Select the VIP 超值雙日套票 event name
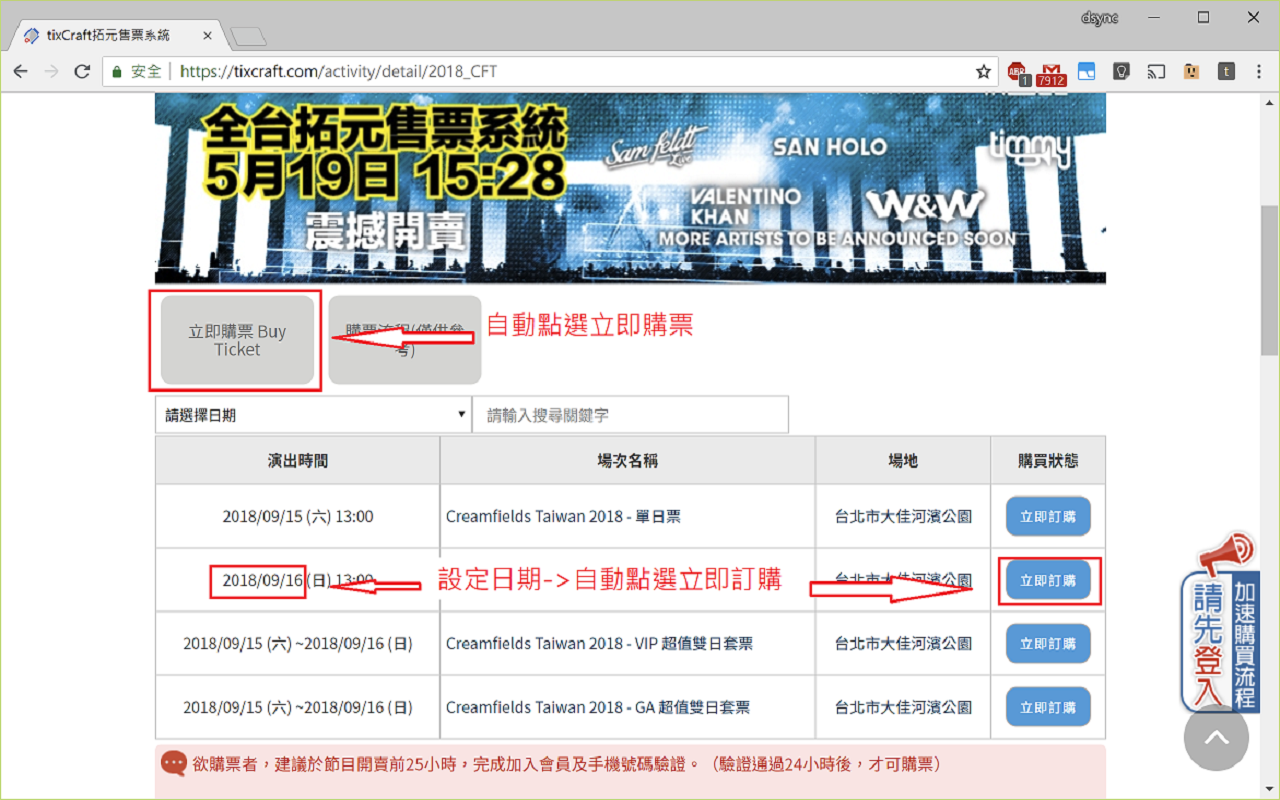 tap(599, 644)
